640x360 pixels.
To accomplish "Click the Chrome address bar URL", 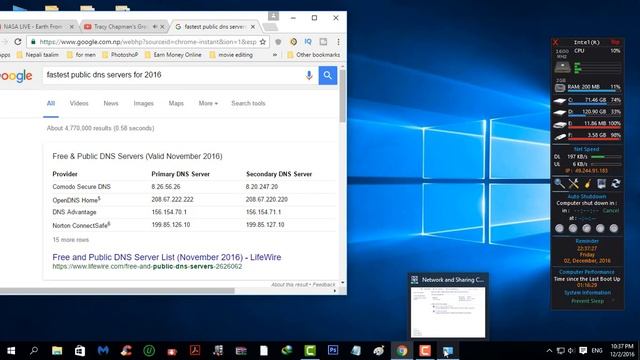I will tap(148, 42).
